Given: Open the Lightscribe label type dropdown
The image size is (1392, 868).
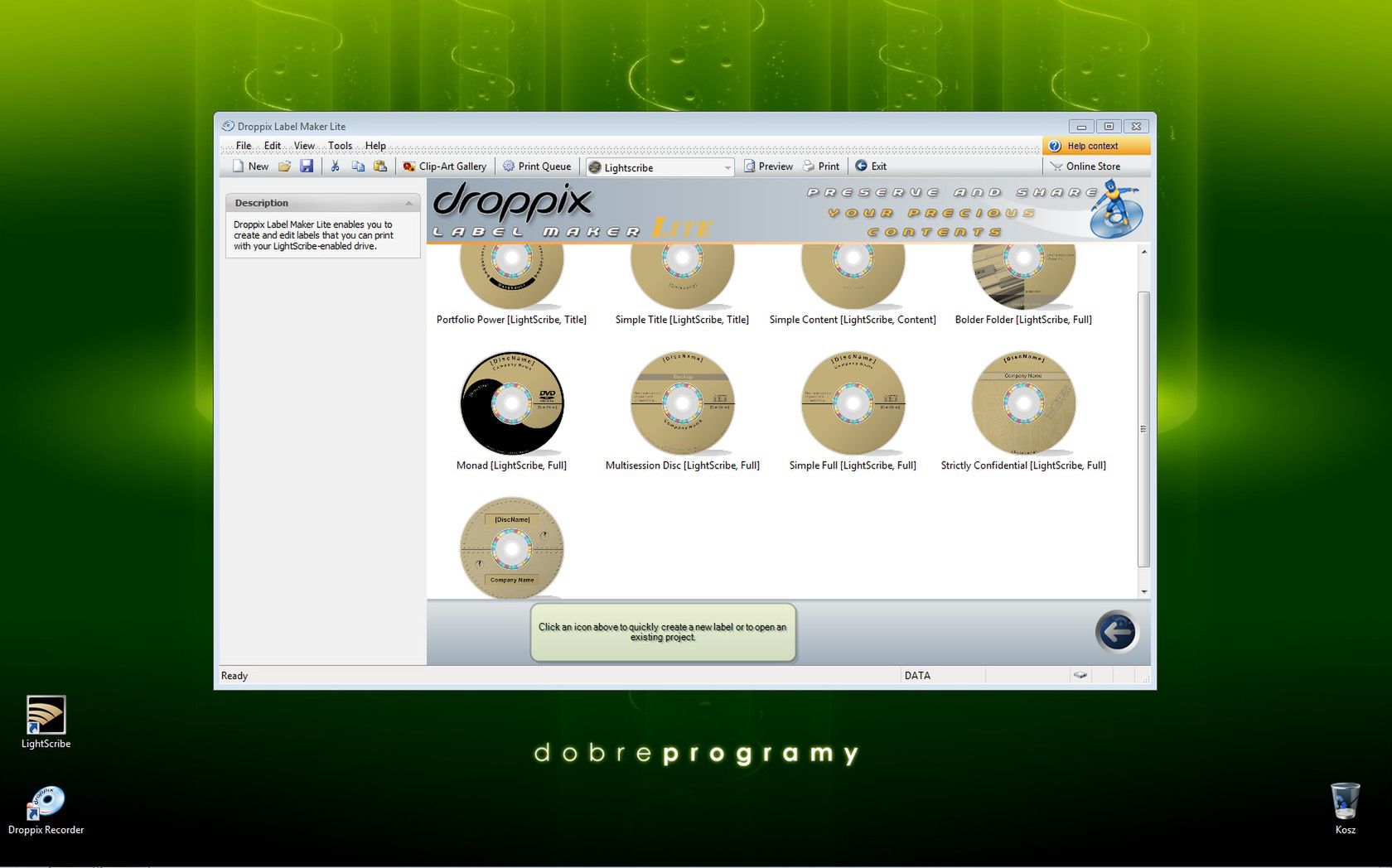Looking at the screenshot, I should click(660, 167).
